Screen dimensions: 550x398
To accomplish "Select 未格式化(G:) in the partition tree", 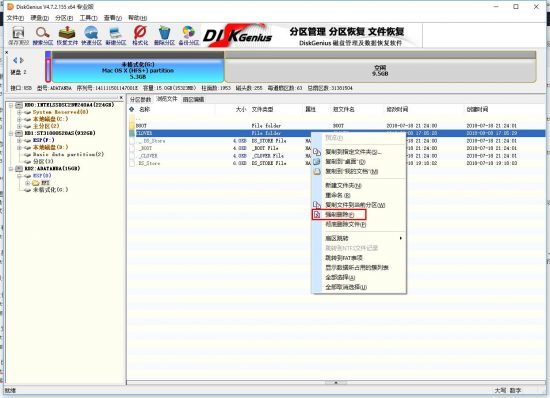I will click(50, 190).
